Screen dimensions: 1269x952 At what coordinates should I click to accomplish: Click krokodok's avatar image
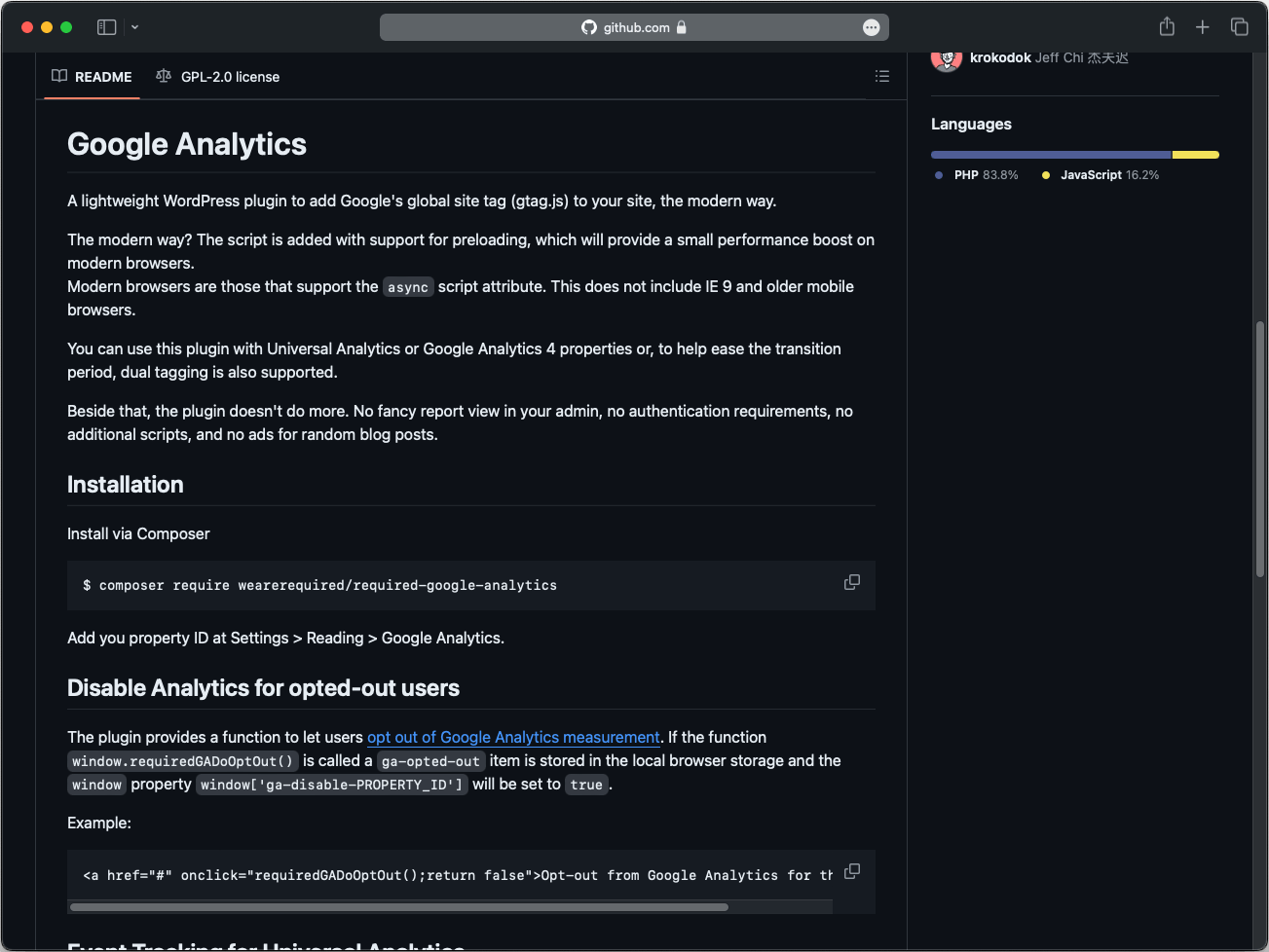click(946, 59)
